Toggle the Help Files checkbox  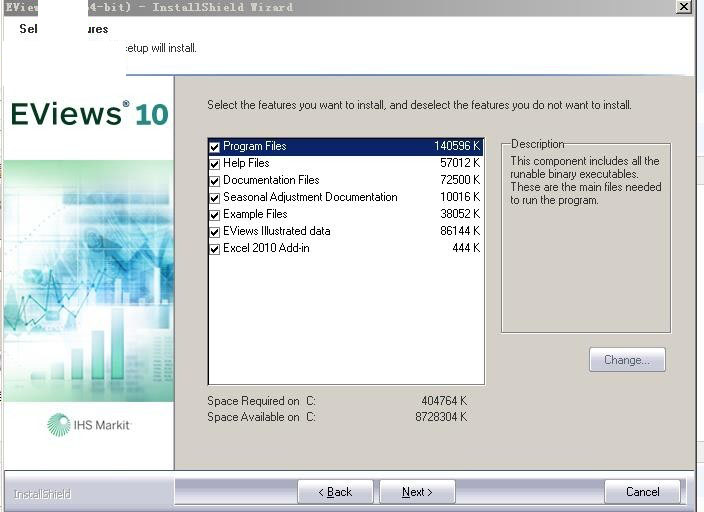click(x=215, y=164)
